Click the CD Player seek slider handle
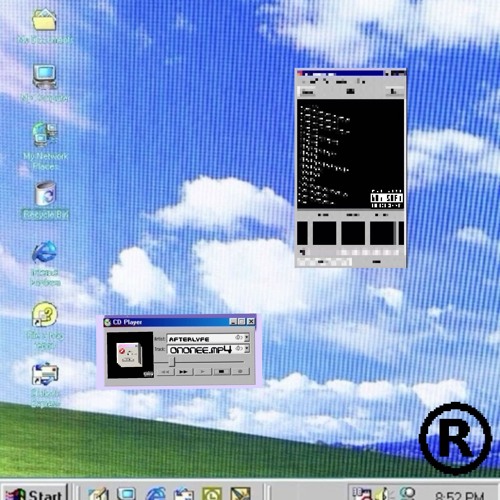Image resolution: width=500 pixels, height=500 pixels. 173,362
